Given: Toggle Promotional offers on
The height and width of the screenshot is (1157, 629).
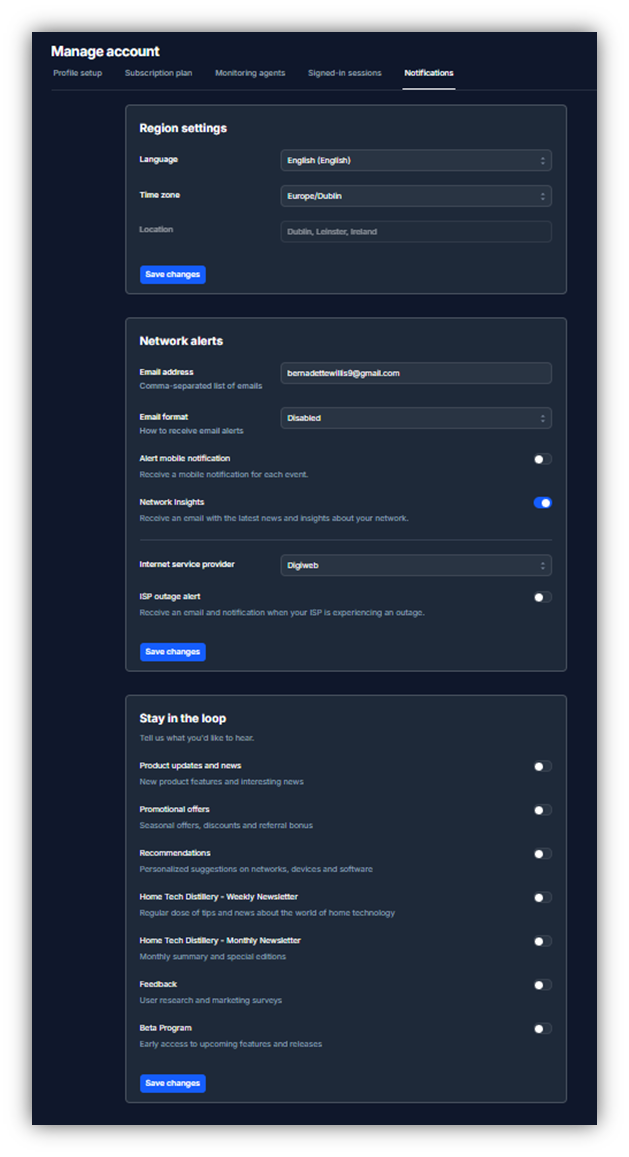Looking at the screenshot, I should (542, 810).
